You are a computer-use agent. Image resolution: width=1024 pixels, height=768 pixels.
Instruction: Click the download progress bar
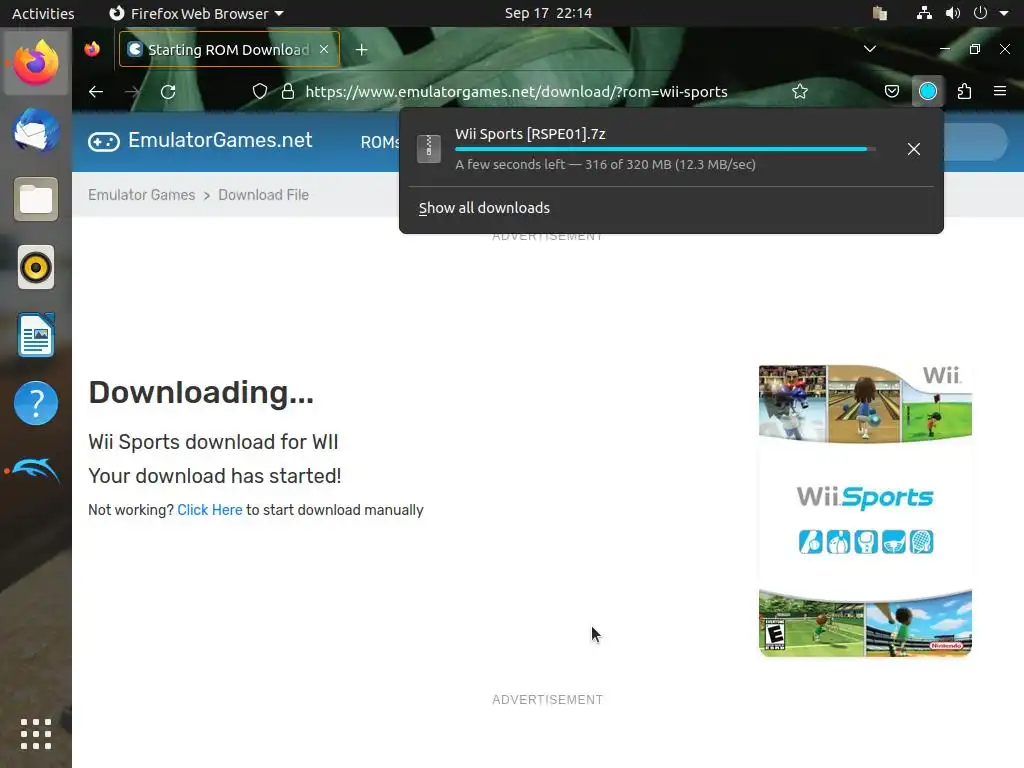coord(665,150)
